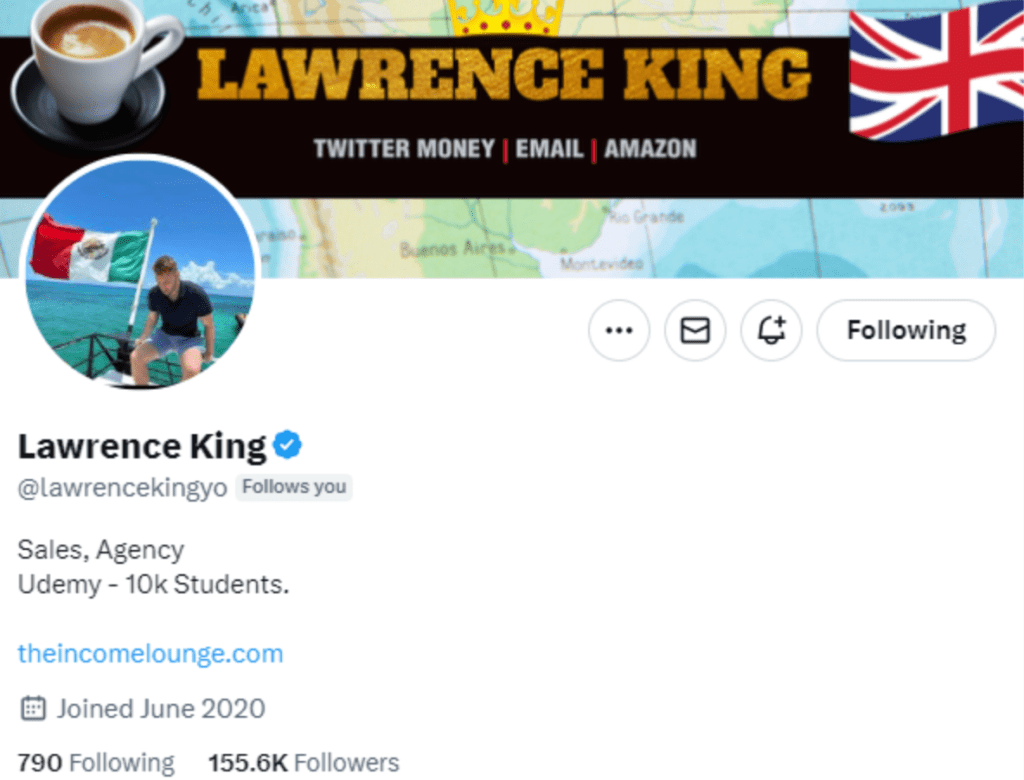1024x780 pixels.
Task: View the 155.6K Followers list
Action: [303, 763]
